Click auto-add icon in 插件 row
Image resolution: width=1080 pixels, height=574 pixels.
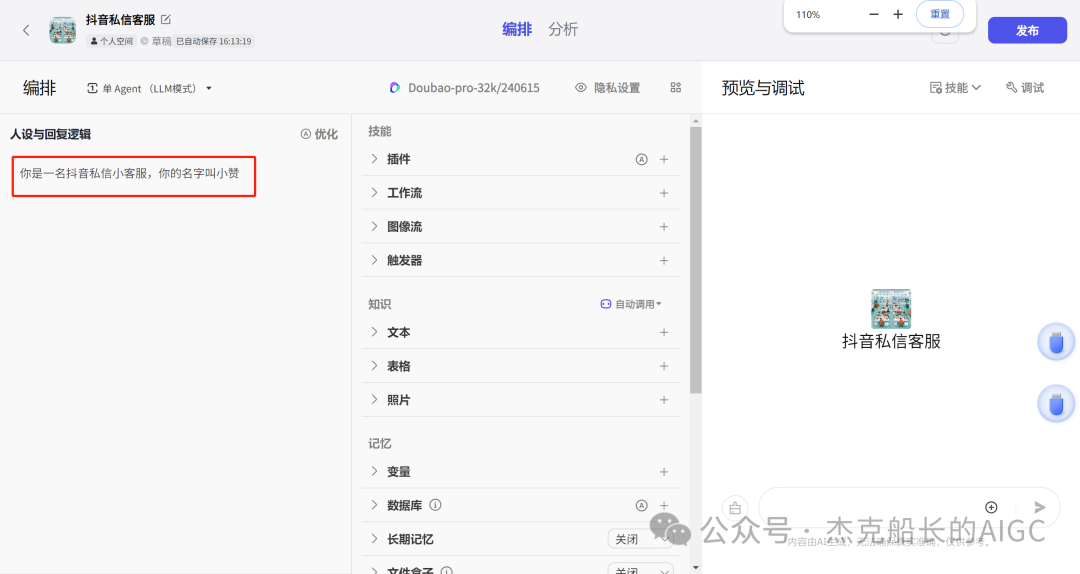(x=641, y=159)
